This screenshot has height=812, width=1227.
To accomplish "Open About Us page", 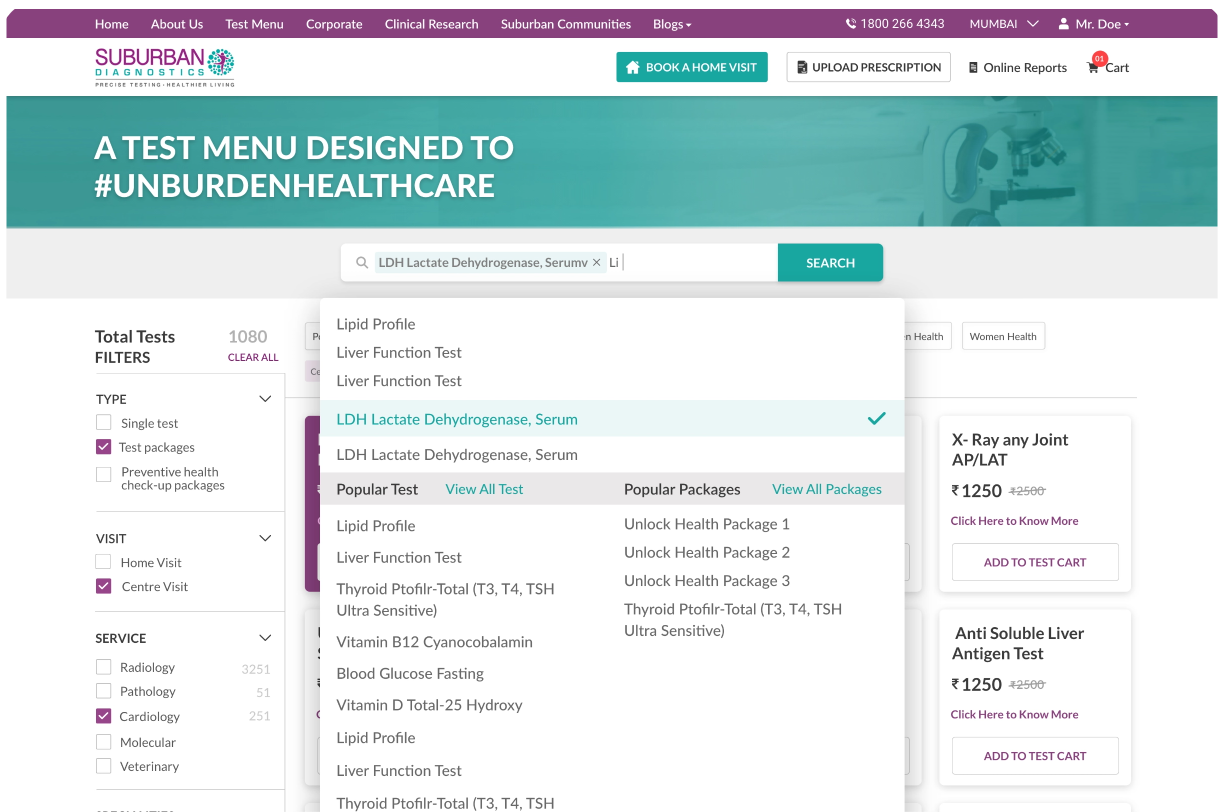I will (177, 24).
